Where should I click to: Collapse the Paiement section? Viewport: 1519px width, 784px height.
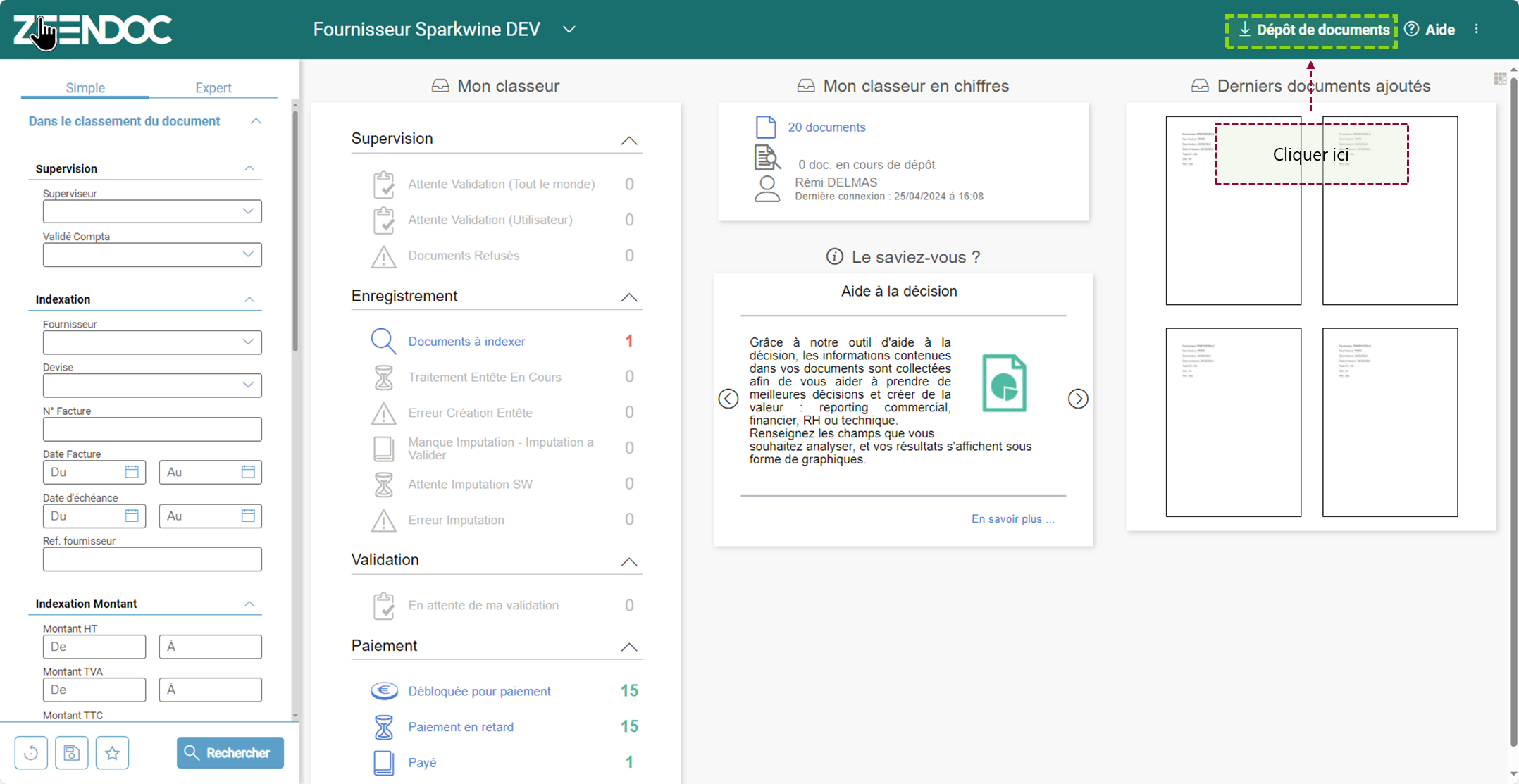628,647
